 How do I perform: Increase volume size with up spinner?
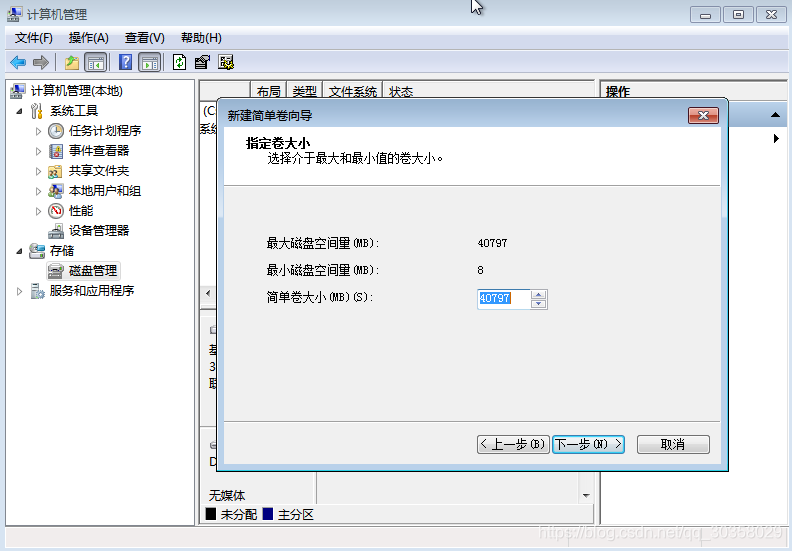coord(539,294)
